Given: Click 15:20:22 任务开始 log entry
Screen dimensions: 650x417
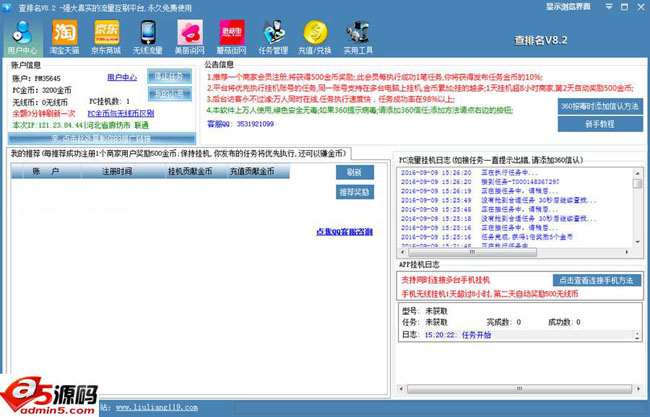Looking at the screenshot, I should coord(458,335).
